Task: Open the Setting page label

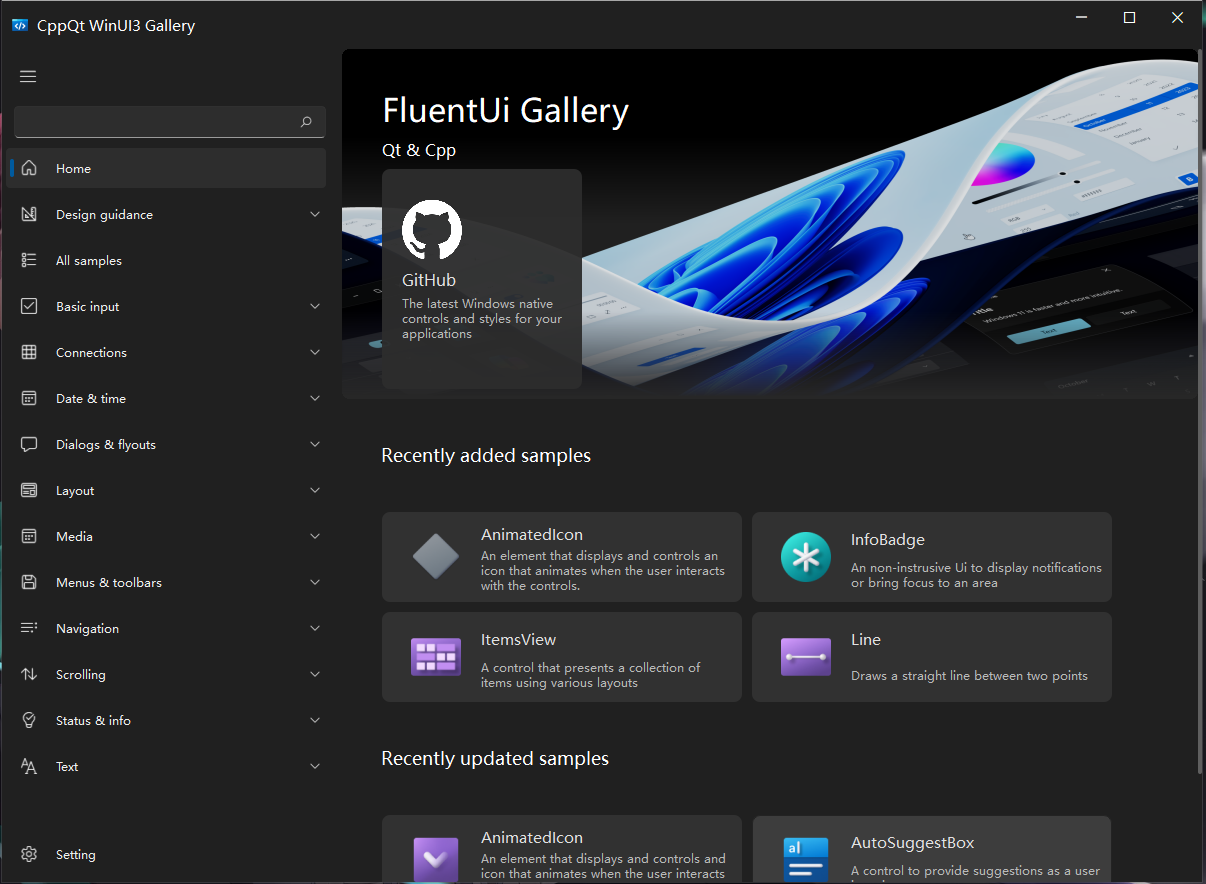Action: click(76, 855)
